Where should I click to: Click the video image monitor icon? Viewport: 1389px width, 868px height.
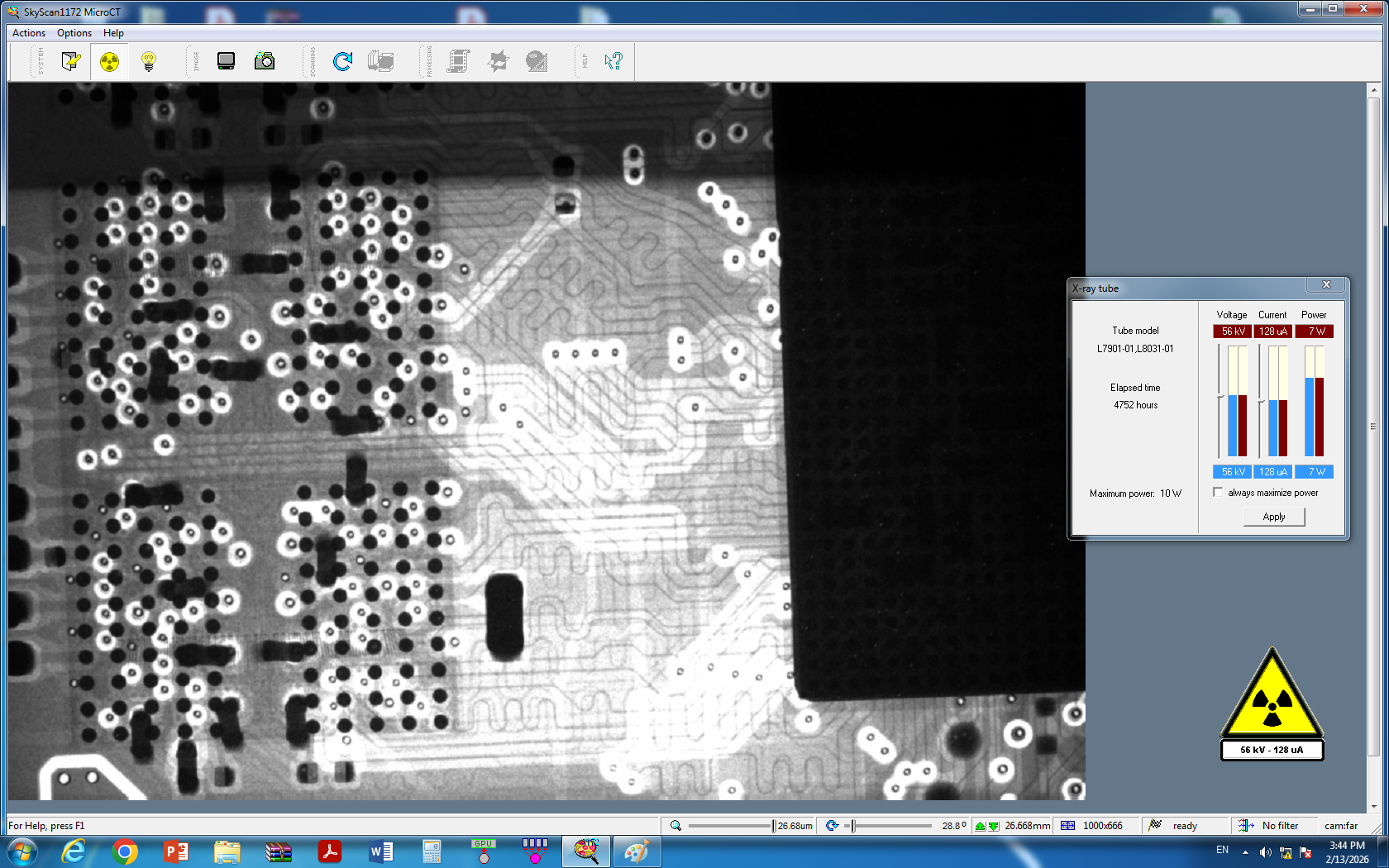(226, 61)
